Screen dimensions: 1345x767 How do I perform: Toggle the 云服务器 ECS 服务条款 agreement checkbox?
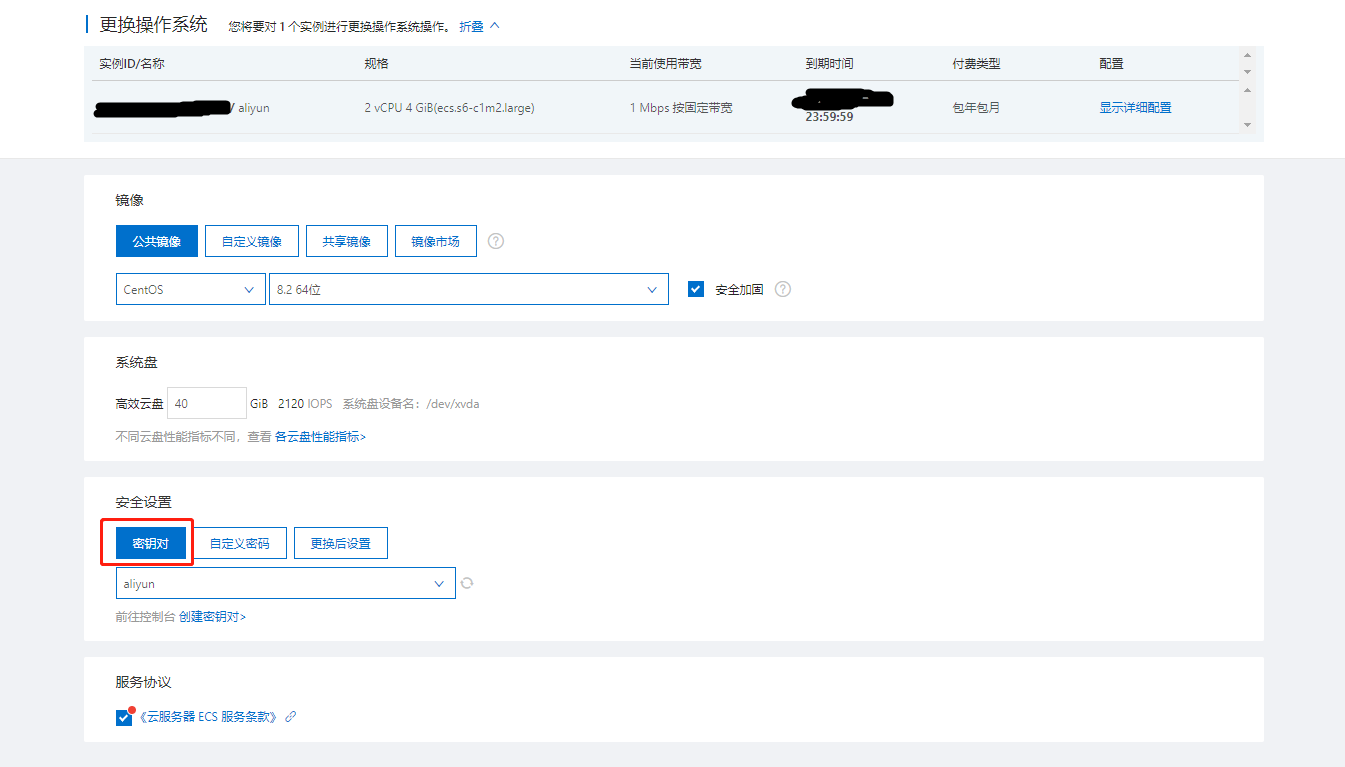click(x=124, y=717)
